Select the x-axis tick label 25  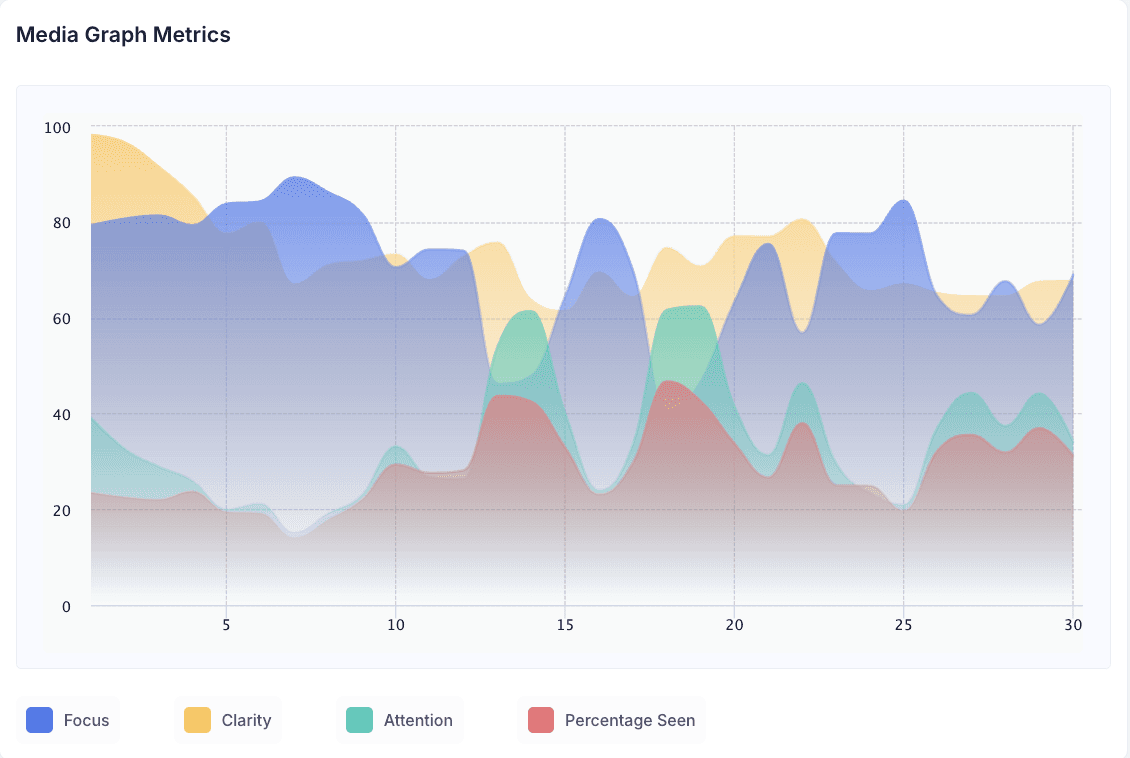[904, 625]
